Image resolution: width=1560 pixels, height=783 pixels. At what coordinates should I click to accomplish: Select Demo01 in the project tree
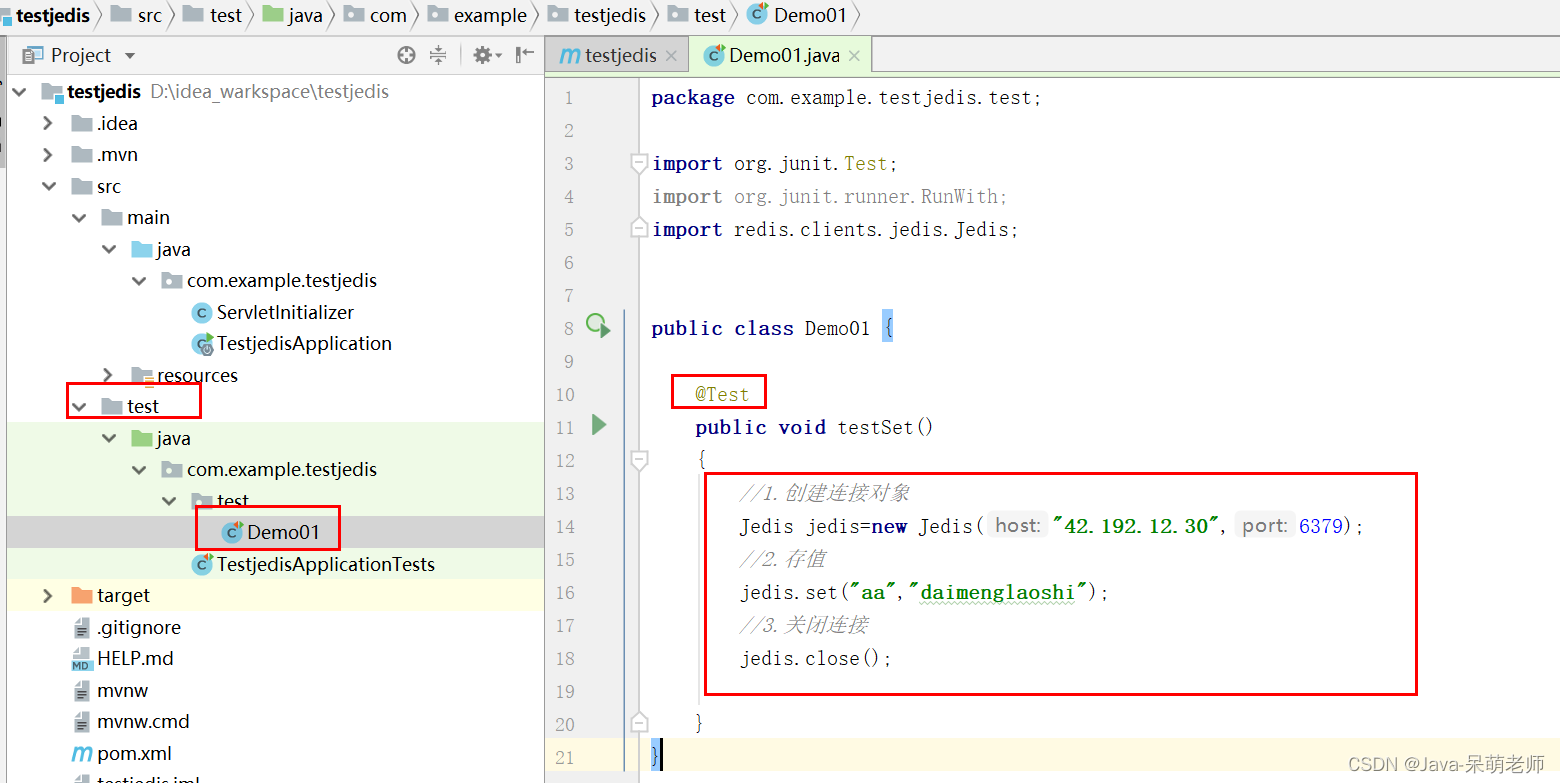(x=283, y=532)
